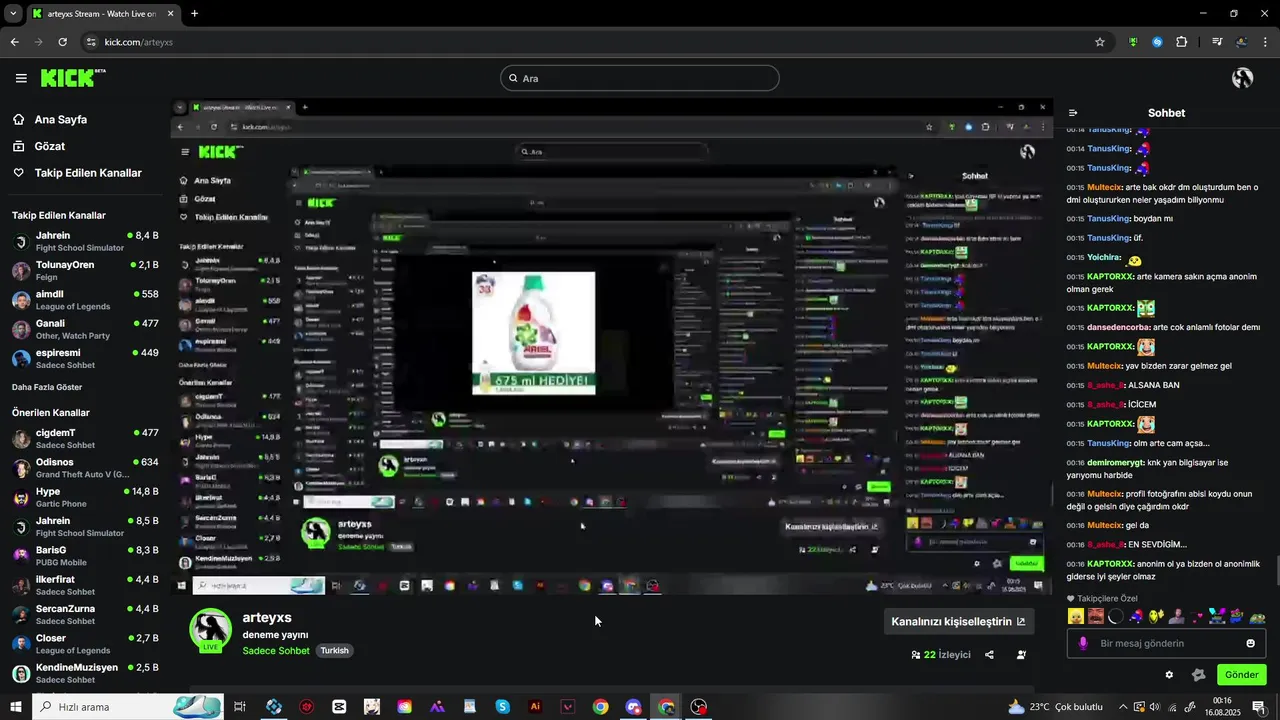Click the Bir mesaj gönderin input
This screenshot has width=1280, height=720.
[1166, 643]
